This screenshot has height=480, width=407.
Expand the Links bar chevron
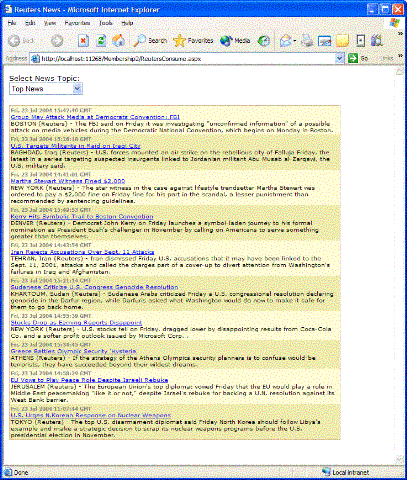tap(401, 56)
